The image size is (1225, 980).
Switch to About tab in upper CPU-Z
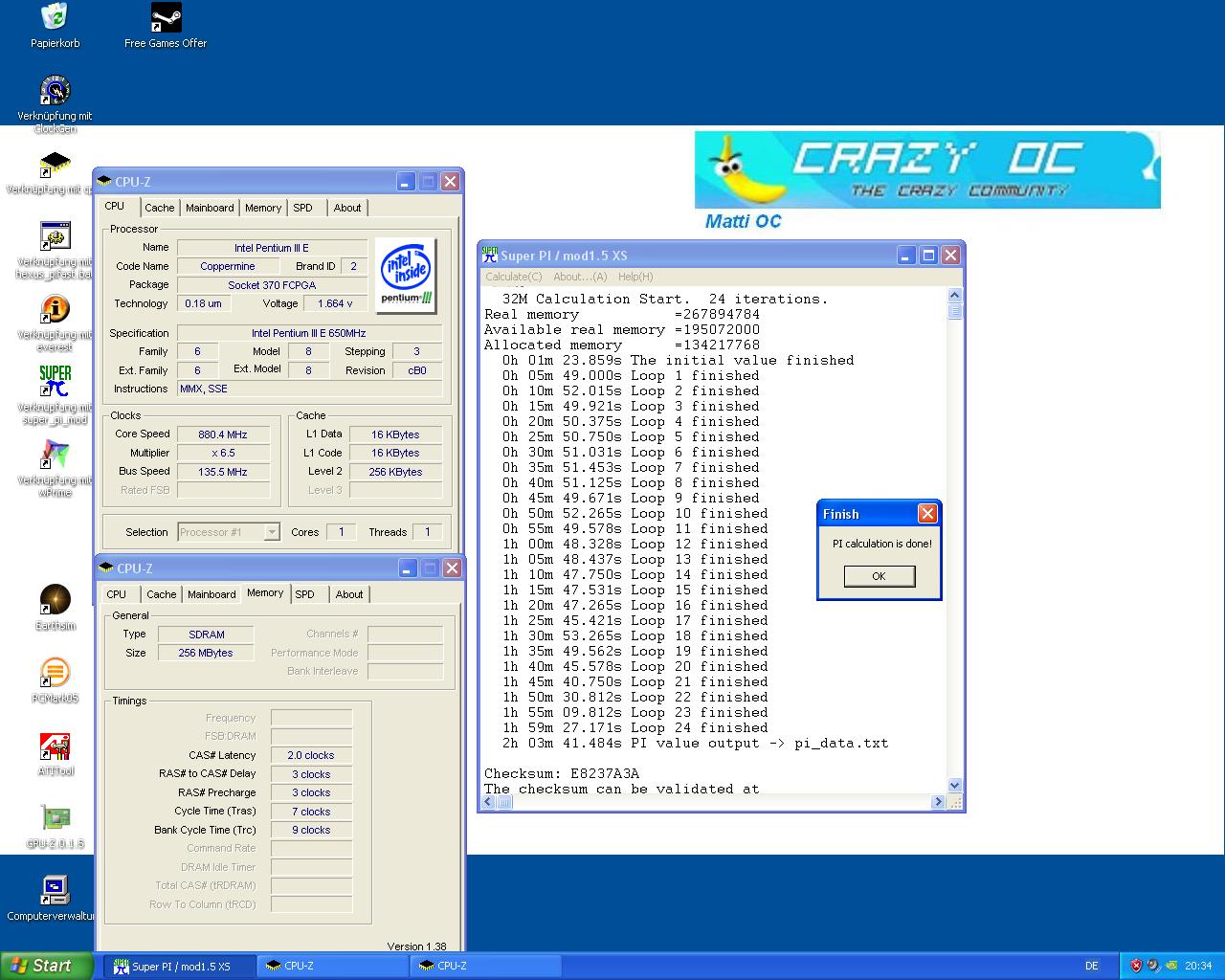pos(347,208)
